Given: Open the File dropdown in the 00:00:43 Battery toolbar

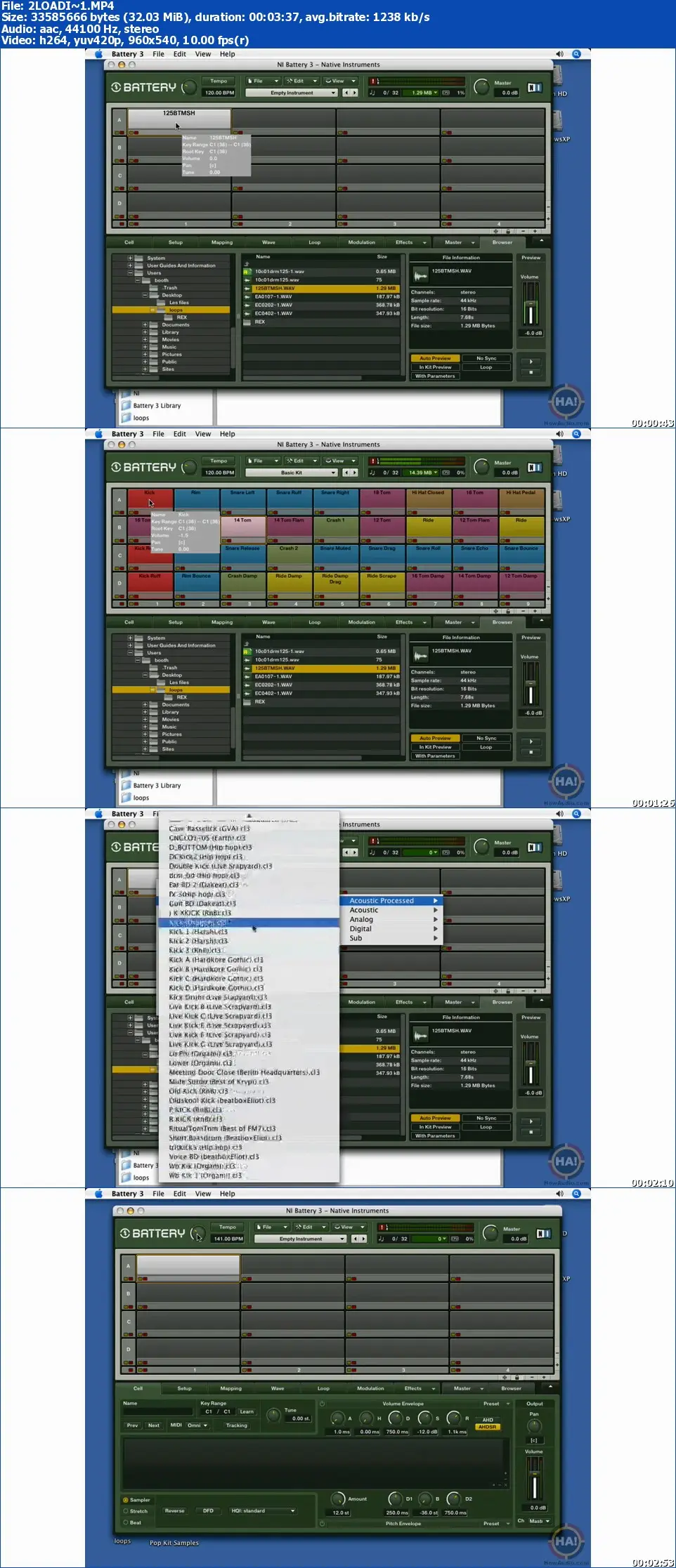Looking at the screenshot, I should pos(263,81).
